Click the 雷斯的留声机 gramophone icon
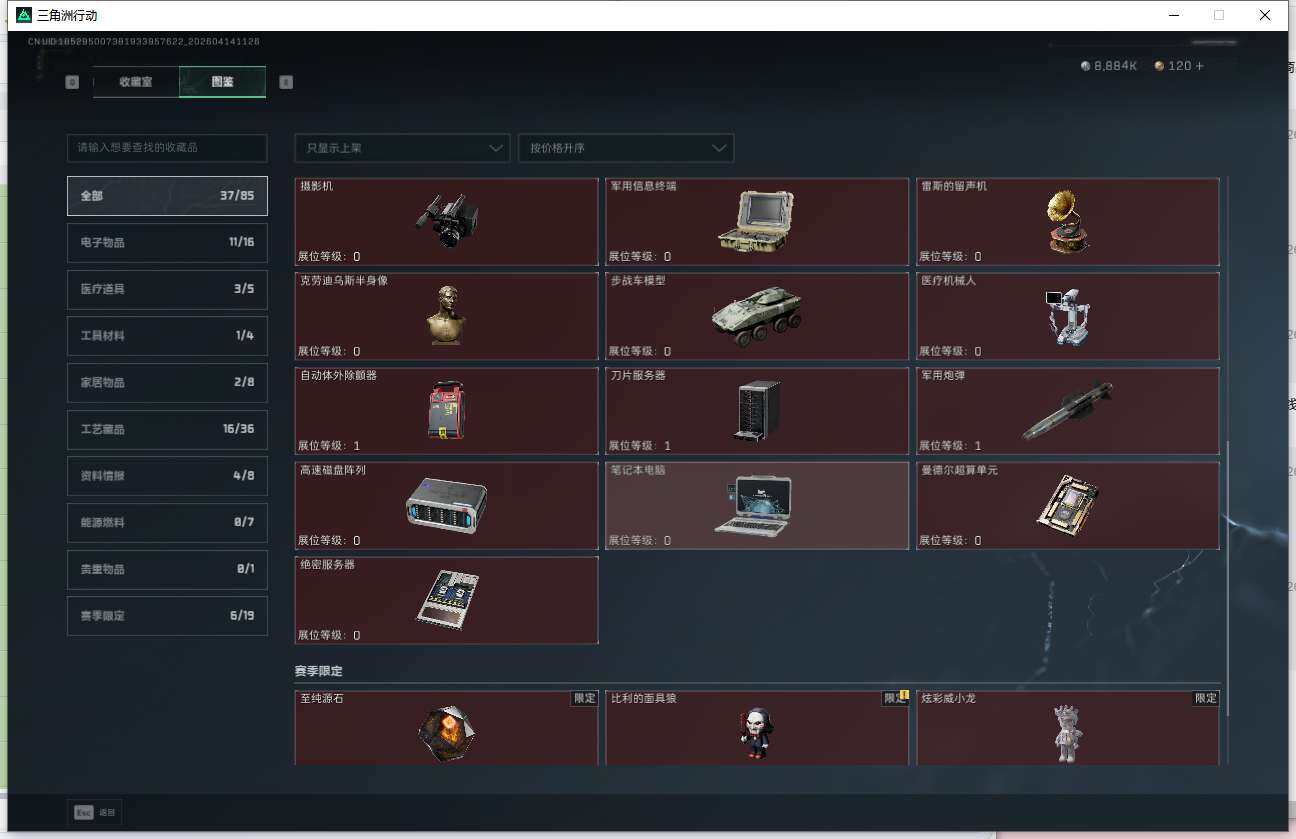Screen dimensions: 1296x839 [x=1067, y=221]
